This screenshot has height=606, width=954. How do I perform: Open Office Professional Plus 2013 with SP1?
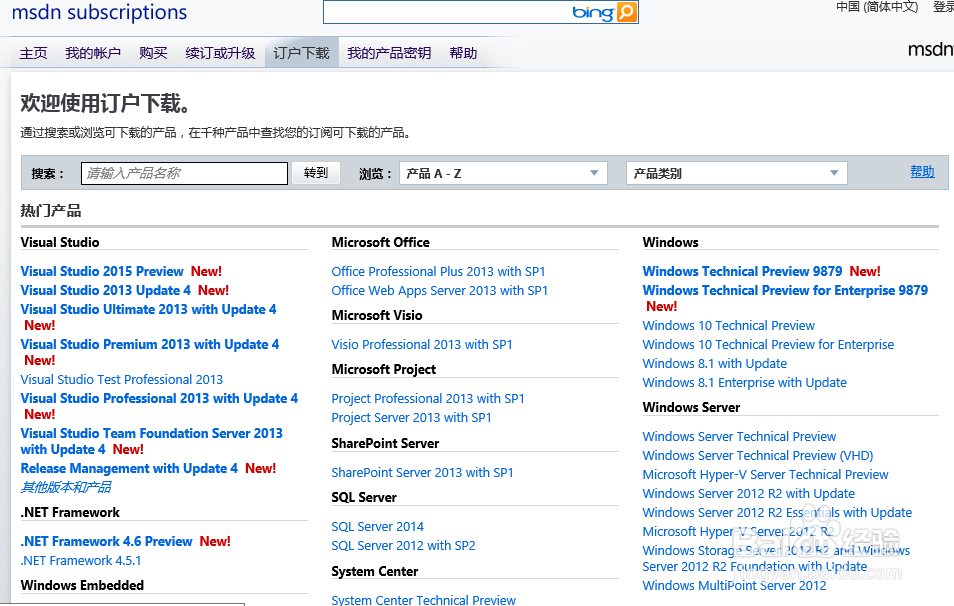point(438,271)
